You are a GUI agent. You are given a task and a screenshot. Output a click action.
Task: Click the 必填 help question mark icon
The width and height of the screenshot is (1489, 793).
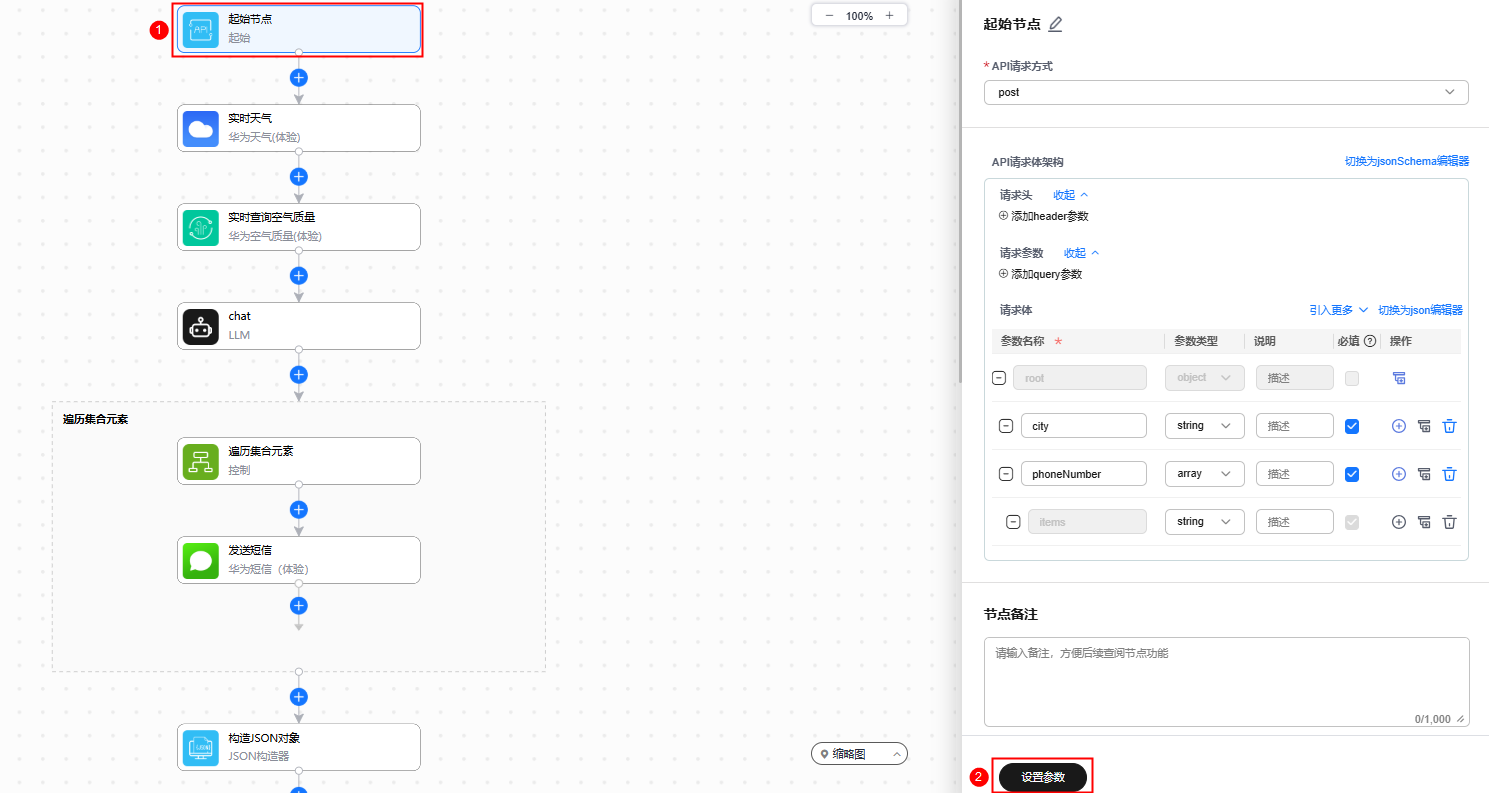pos(1370,341)
